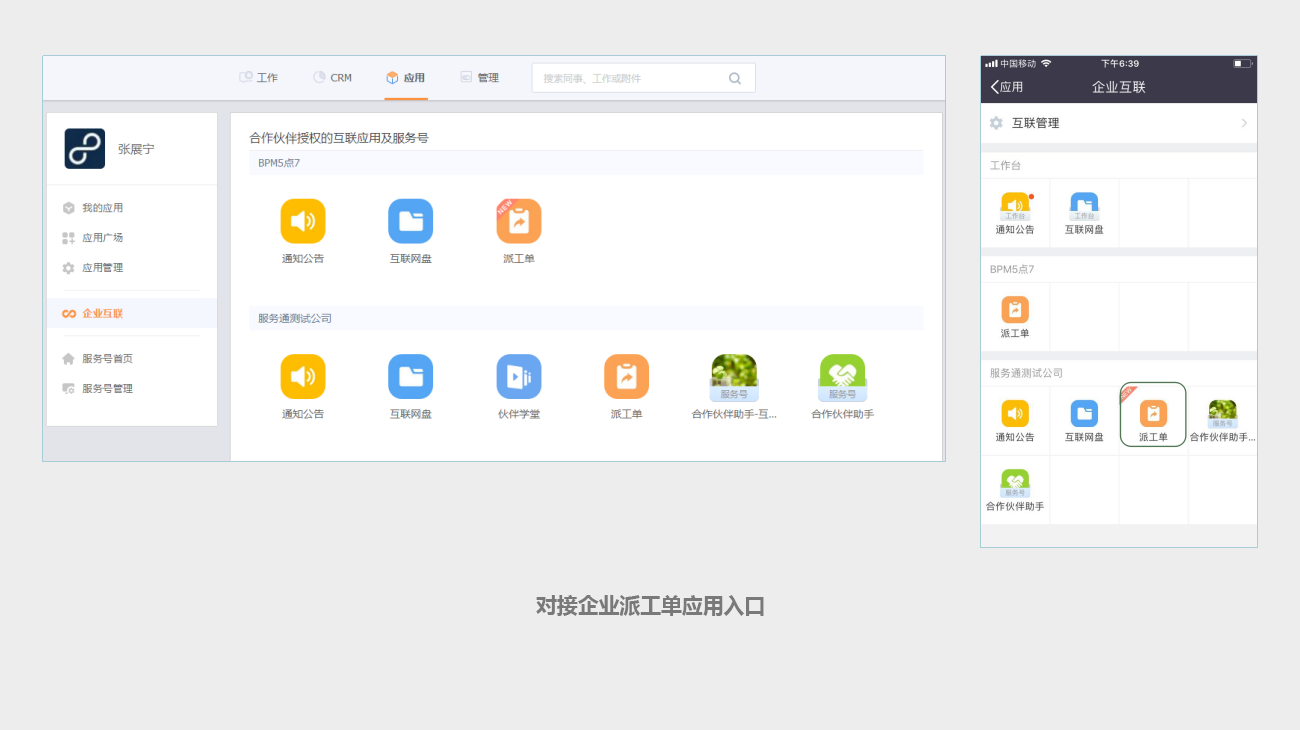Tap 通知公告 in phone 服务通测试公司 section

click(x=1015, y=421)
